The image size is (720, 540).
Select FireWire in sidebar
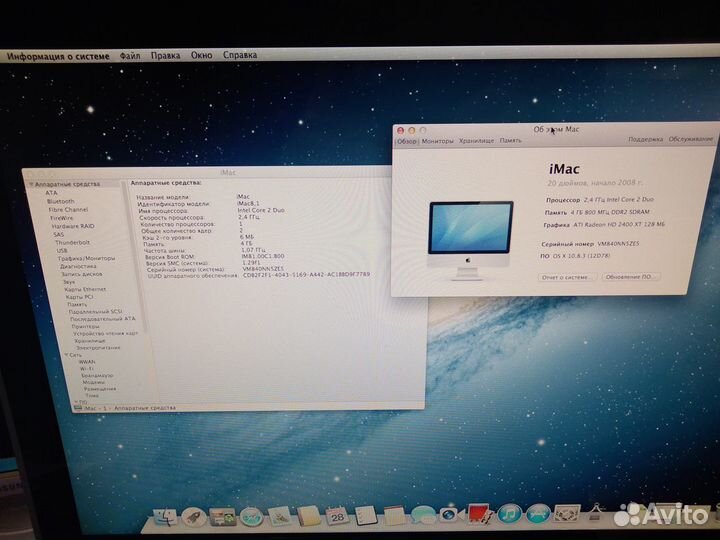coord(62,218)
